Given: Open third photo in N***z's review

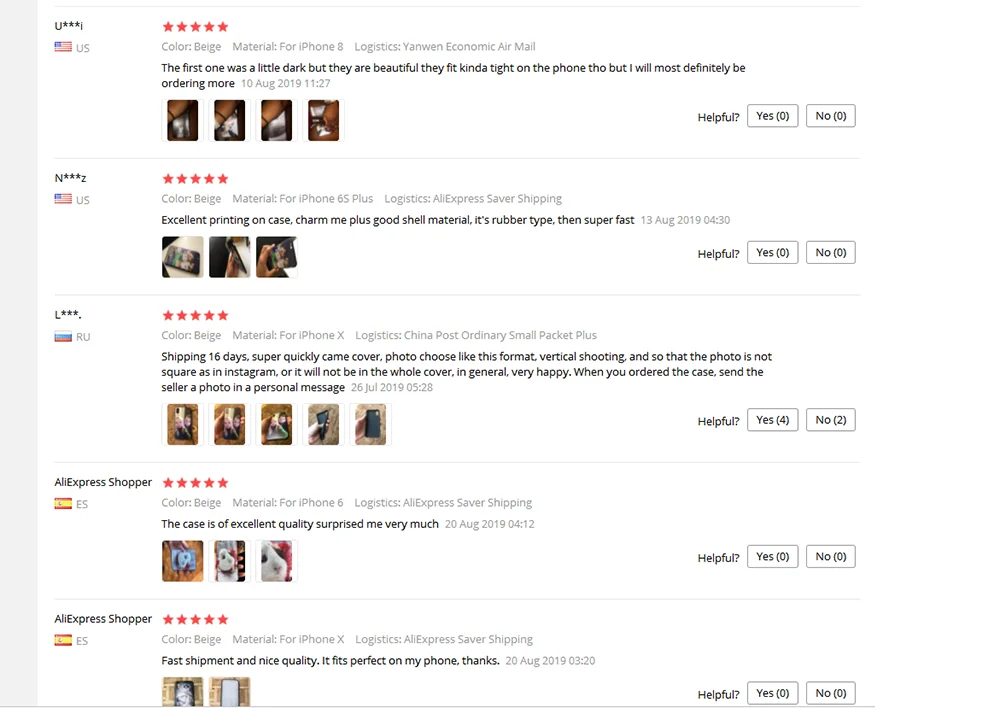Looking at the screenshot, I should tap(276, 257).
